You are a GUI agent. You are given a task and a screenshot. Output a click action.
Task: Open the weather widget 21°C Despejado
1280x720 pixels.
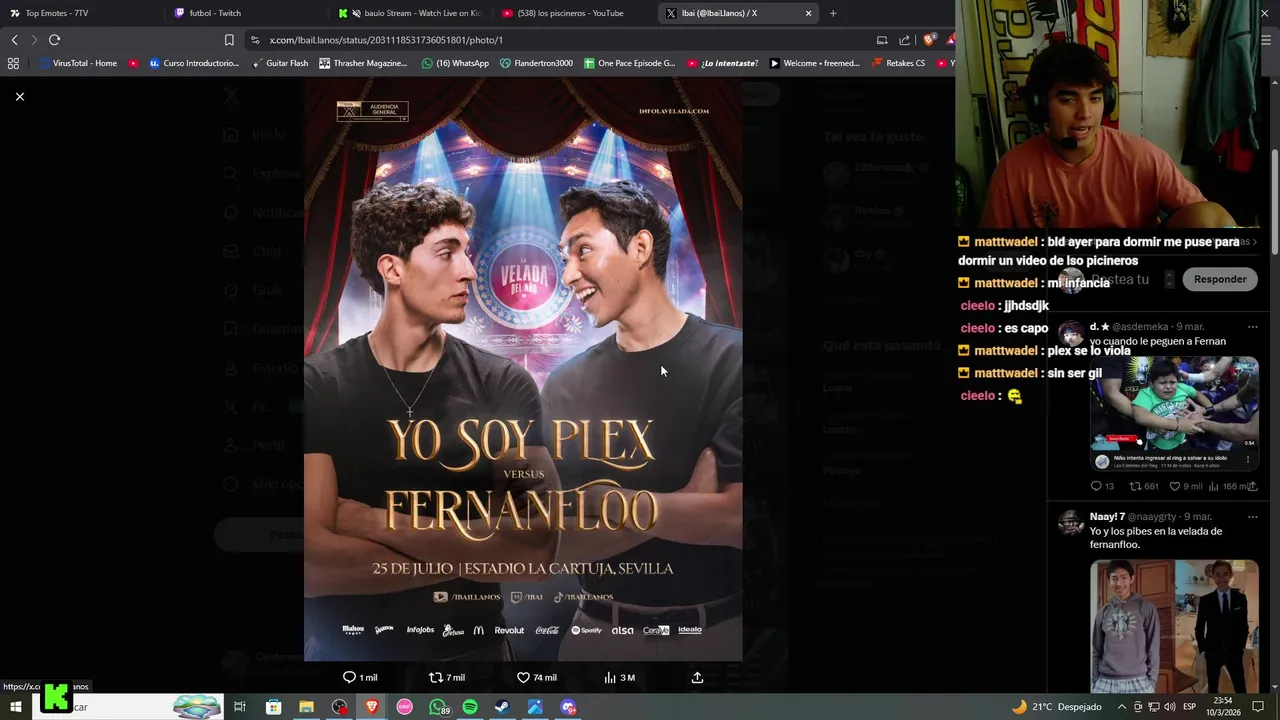1056,707
